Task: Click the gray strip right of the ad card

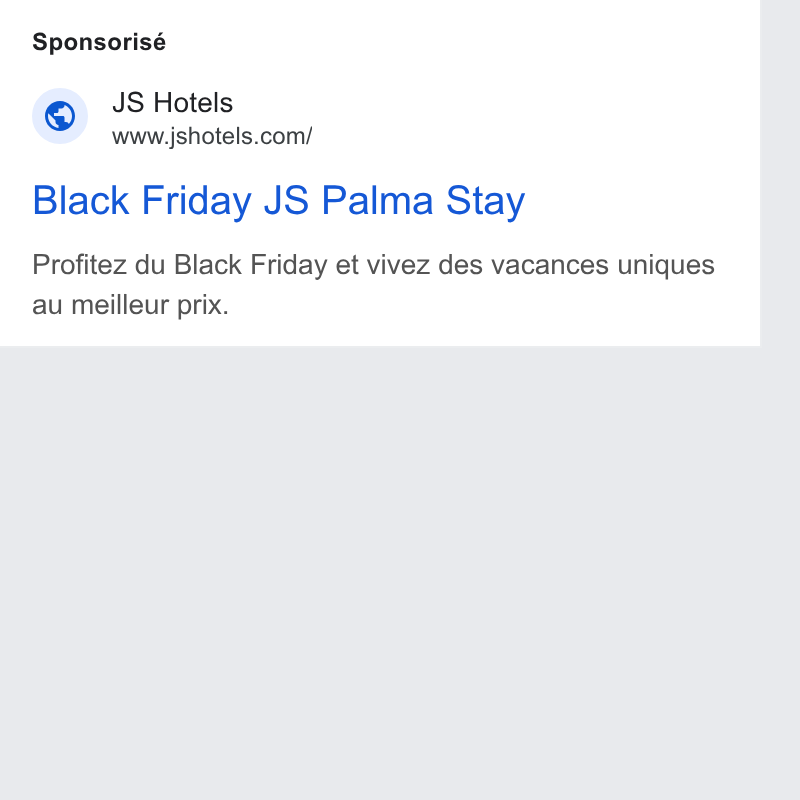Action: point(780,173)
